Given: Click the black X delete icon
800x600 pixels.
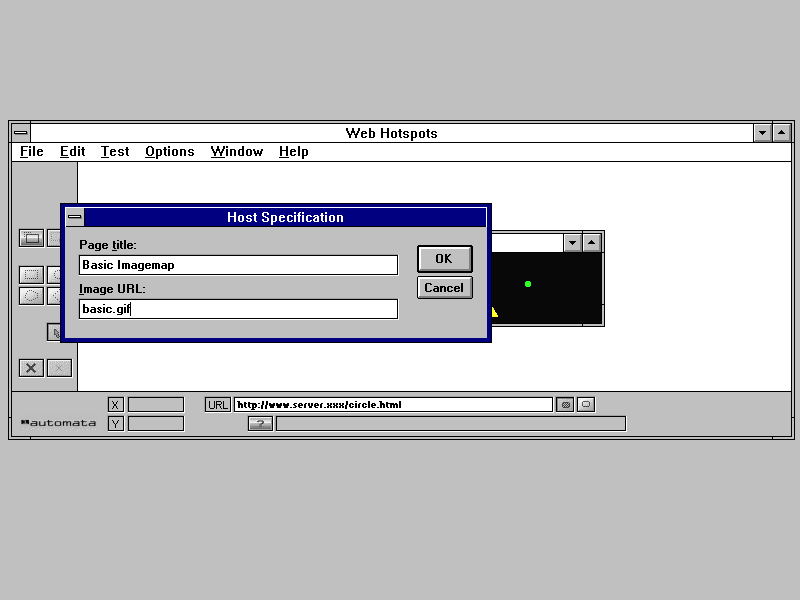Looking at the screenshot, I should pyautogui.click(x=31, y=368).
